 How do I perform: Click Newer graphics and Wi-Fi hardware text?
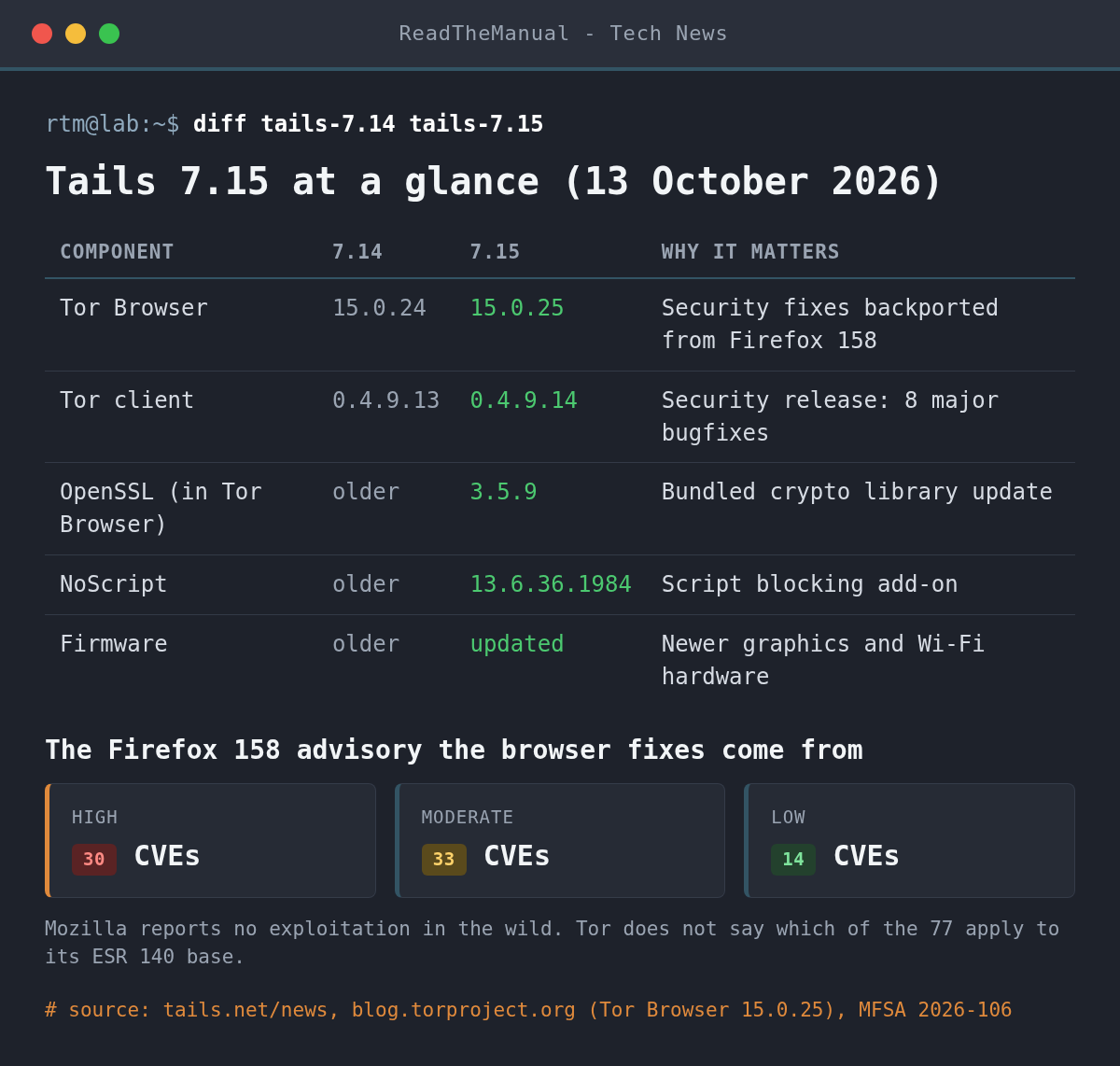(x=823, y=660)
